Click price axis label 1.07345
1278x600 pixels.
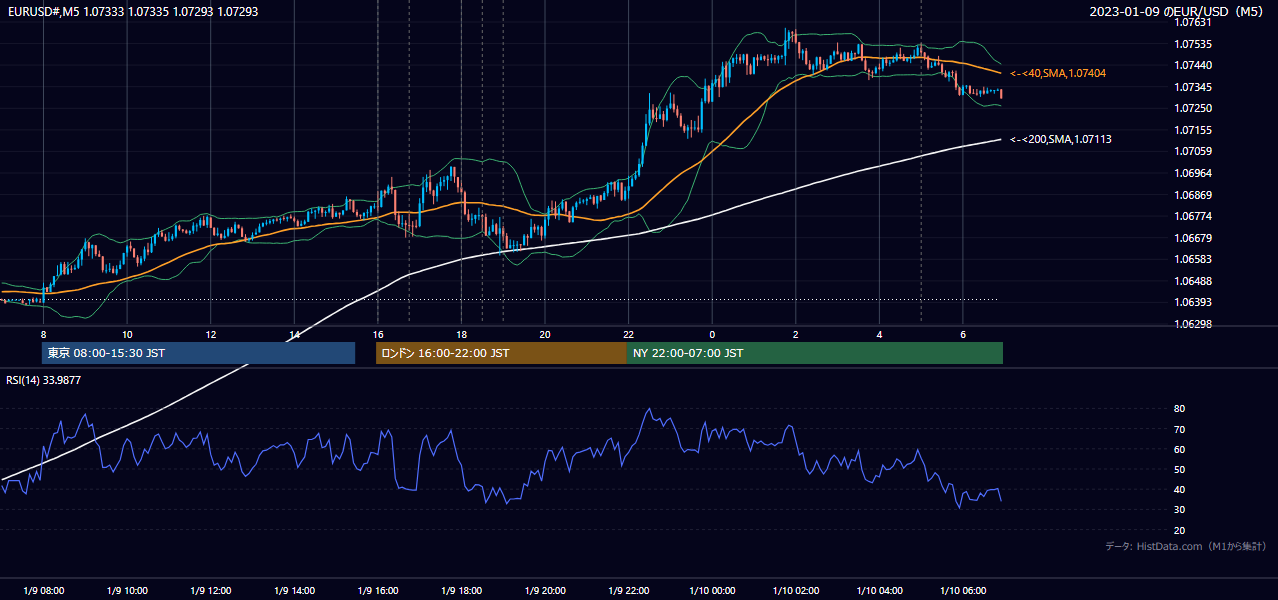1193,87
